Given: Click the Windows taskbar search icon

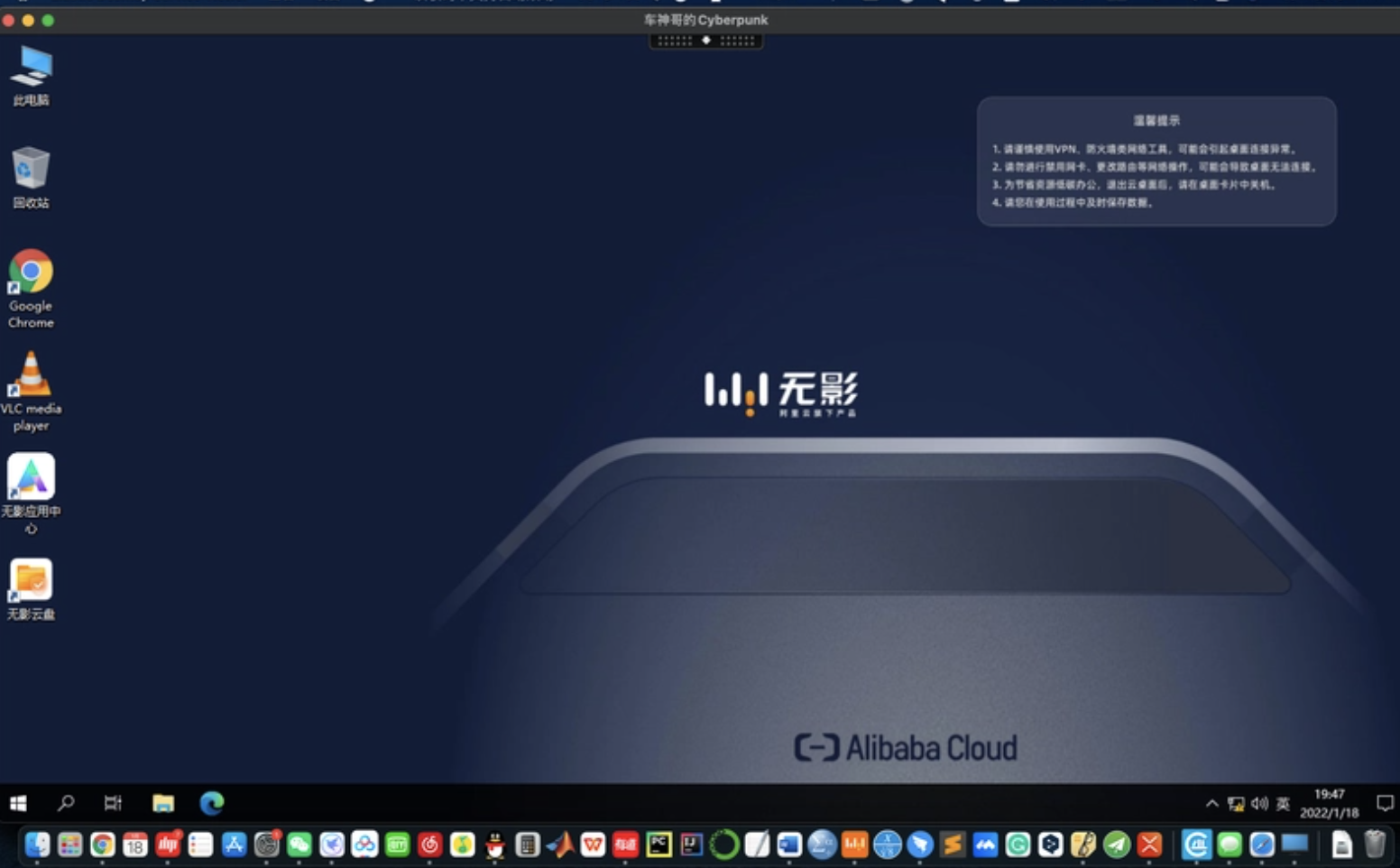Looking at the screenshot, I should (66, 803).
